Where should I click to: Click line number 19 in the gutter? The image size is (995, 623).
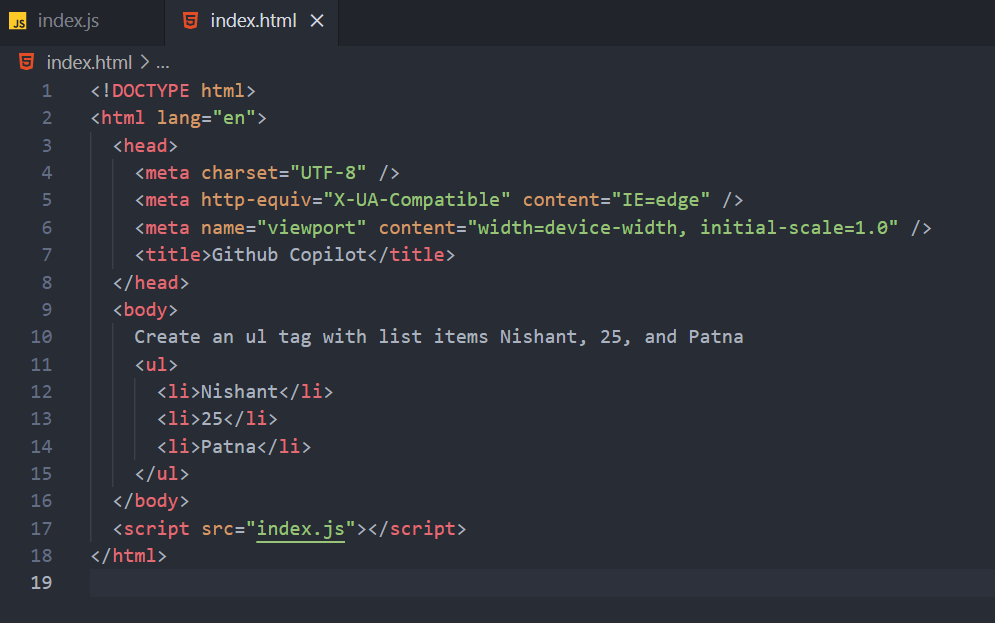41,582
